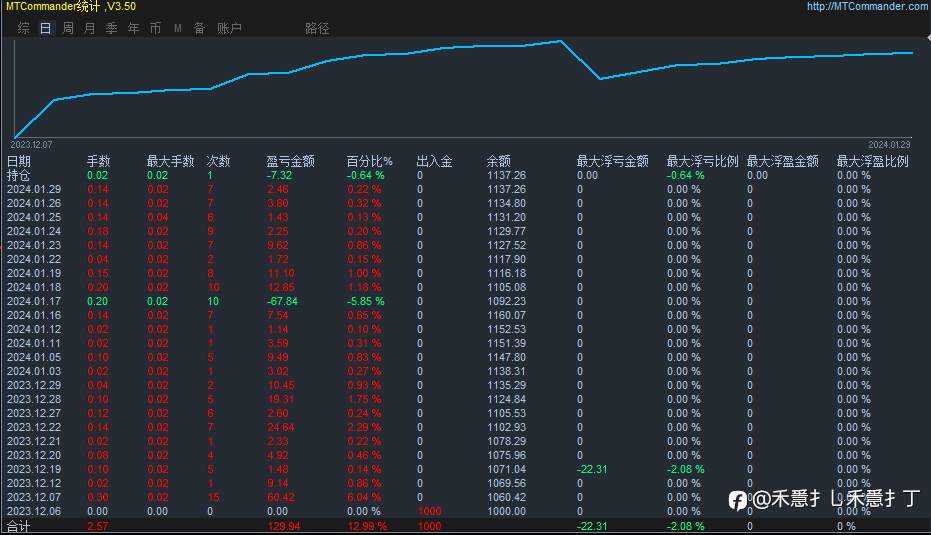Click the 24.64 profit amount cell
Image resolution: width=931 pixels, height=535 pixels.
[x=281, y=428]
